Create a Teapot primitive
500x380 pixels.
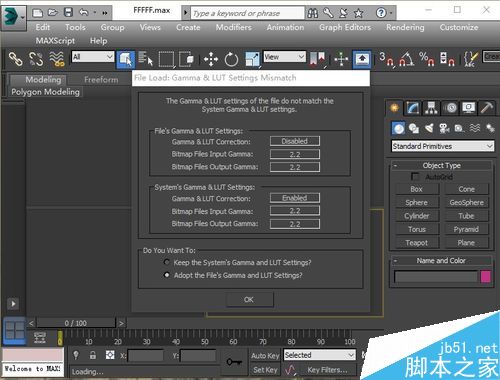(x=417, y=243)
